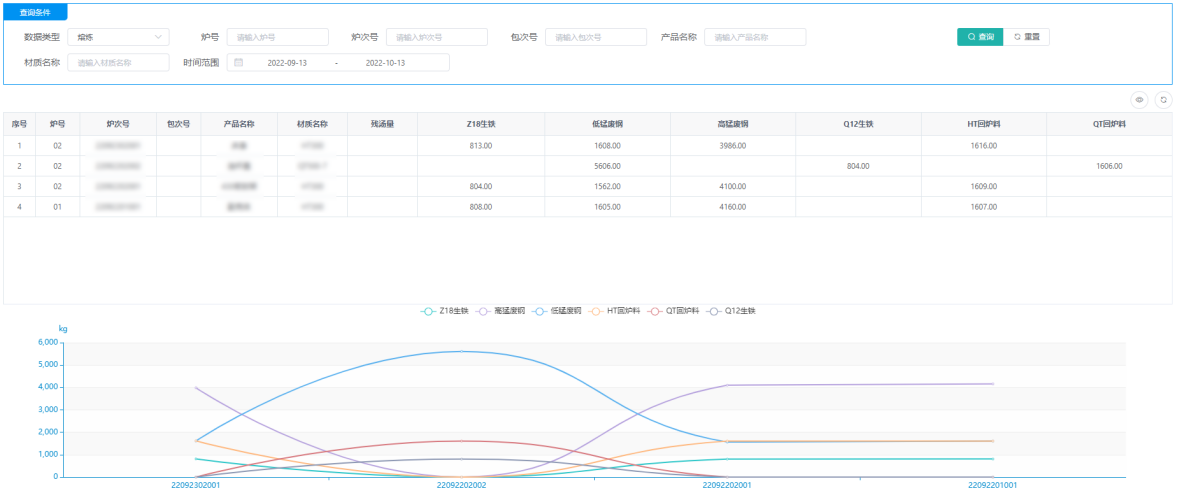The image size is (1177, 500).
Task: Click the Z18生铁 column header
Action: point(481,125)
